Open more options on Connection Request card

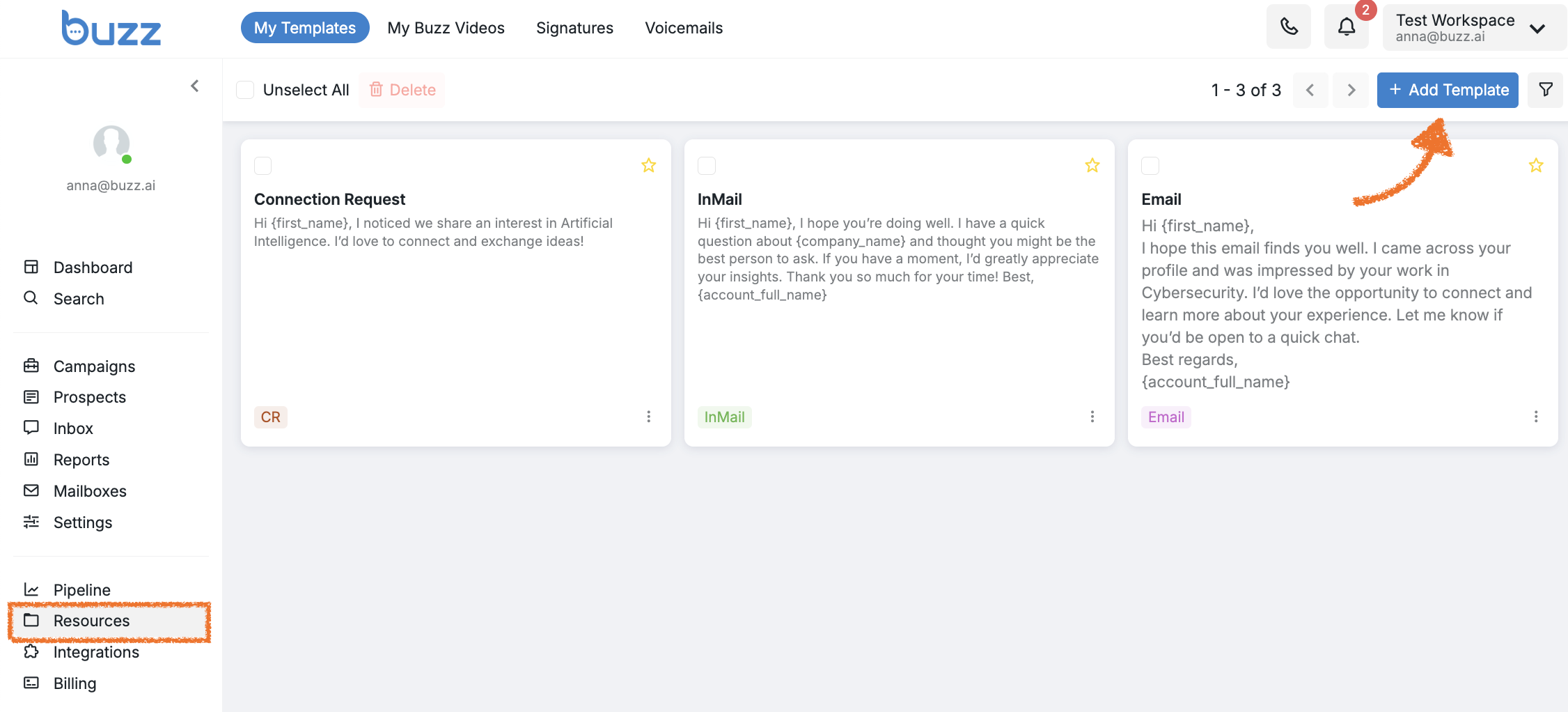[648, 417]
